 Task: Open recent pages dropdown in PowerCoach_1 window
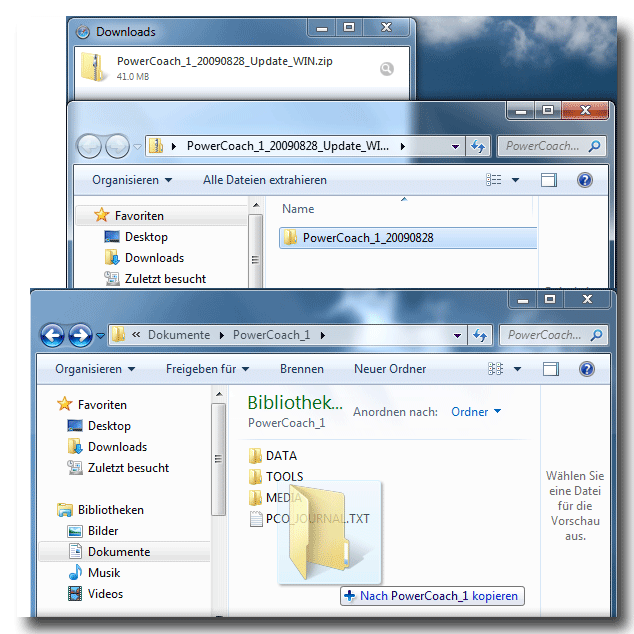(100, 336)
